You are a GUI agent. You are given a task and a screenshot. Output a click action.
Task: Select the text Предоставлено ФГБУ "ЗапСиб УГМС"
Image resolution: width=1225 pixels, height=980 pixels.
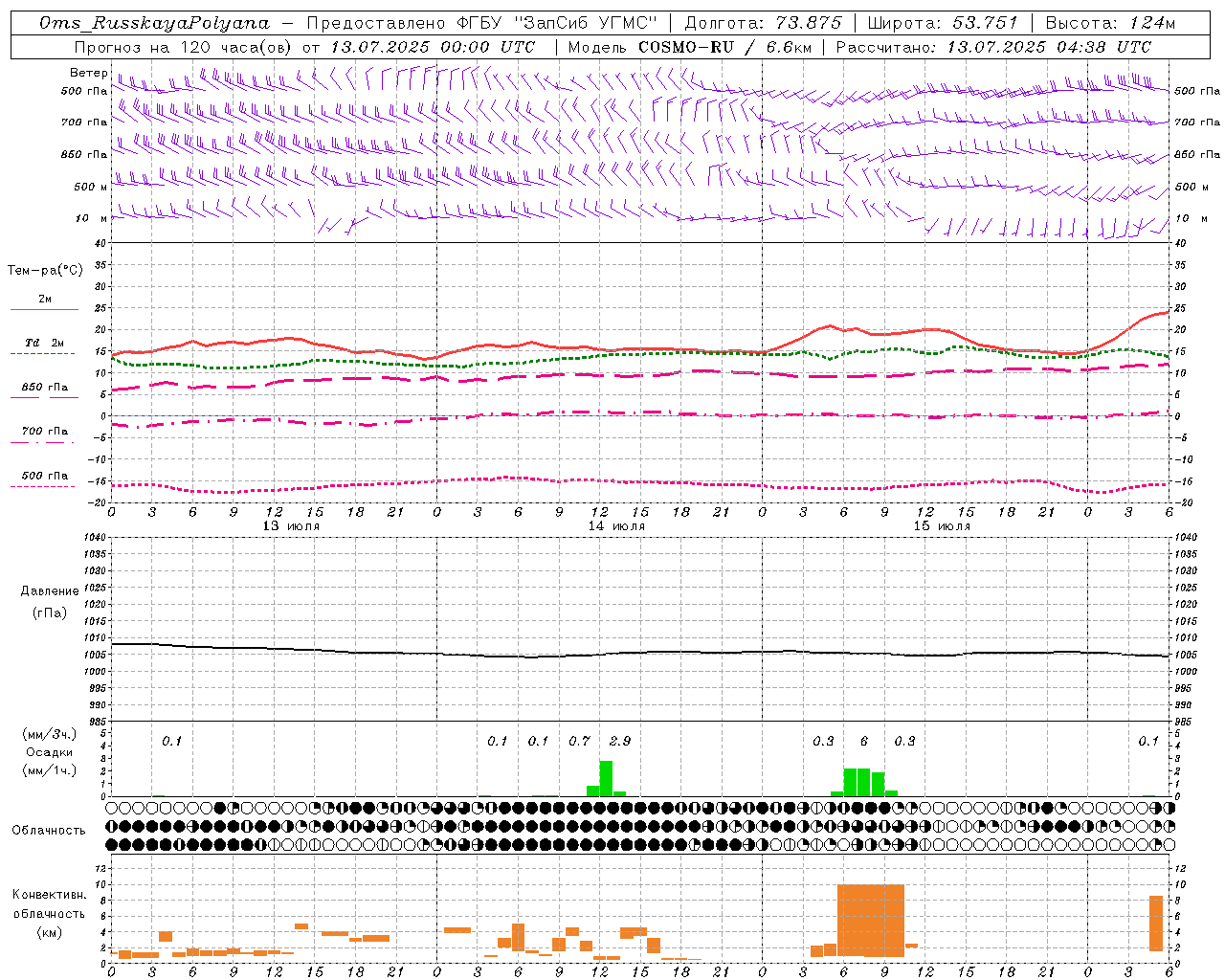[x=482, y=23]
